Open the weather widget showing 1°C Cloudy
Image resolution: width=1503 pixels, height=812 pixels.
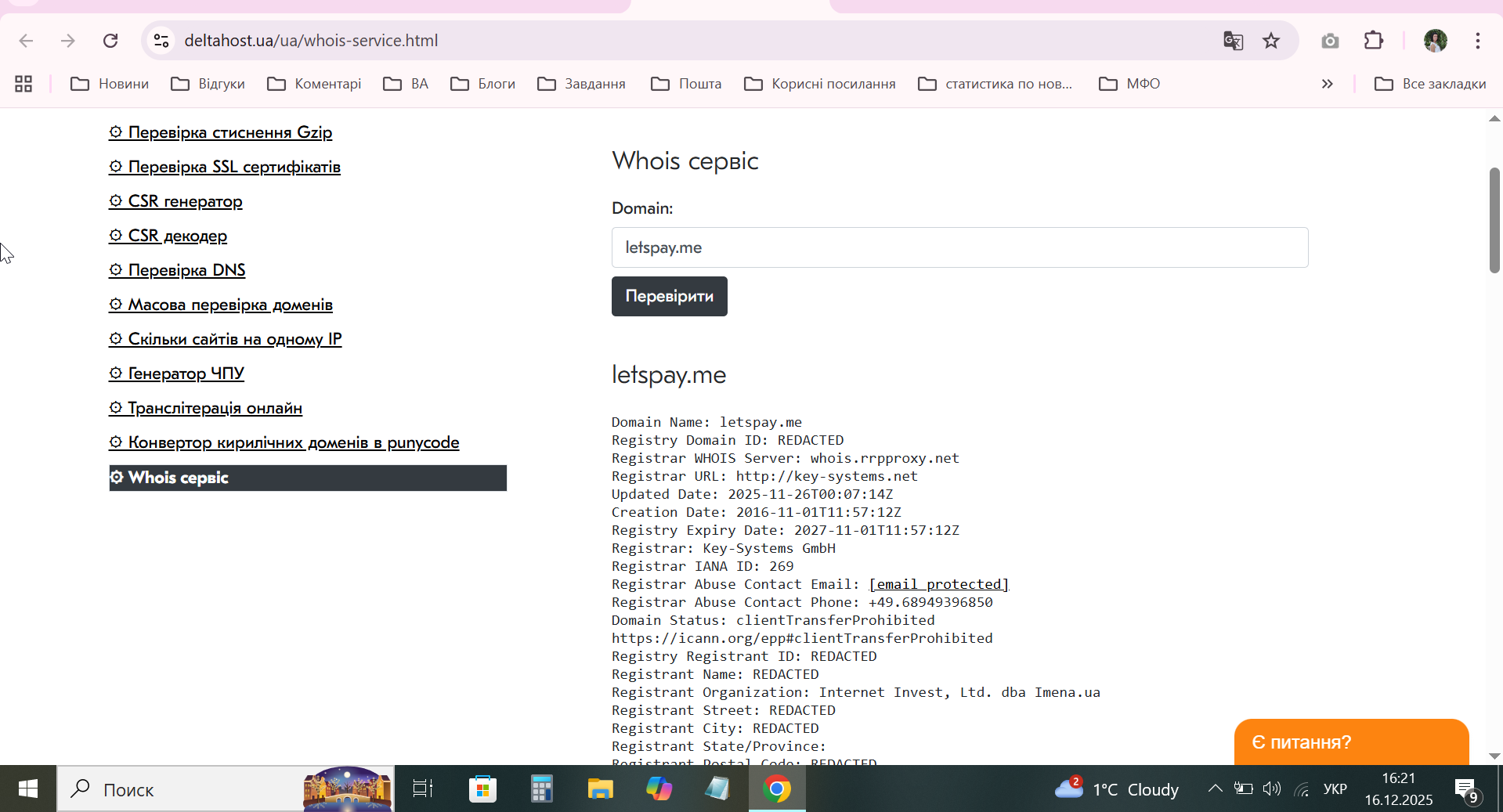[1116, 789]
